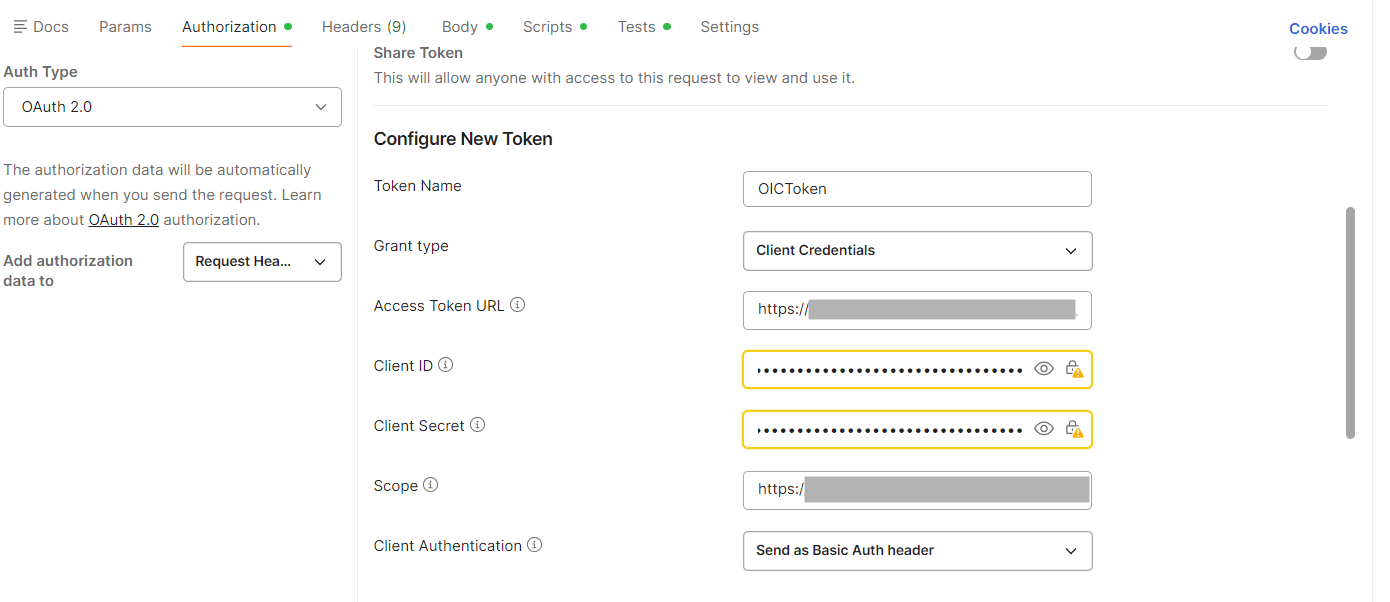
Task: Open the Auth Type OAuth 2.0 dropdown
Action: click(173, 107)
